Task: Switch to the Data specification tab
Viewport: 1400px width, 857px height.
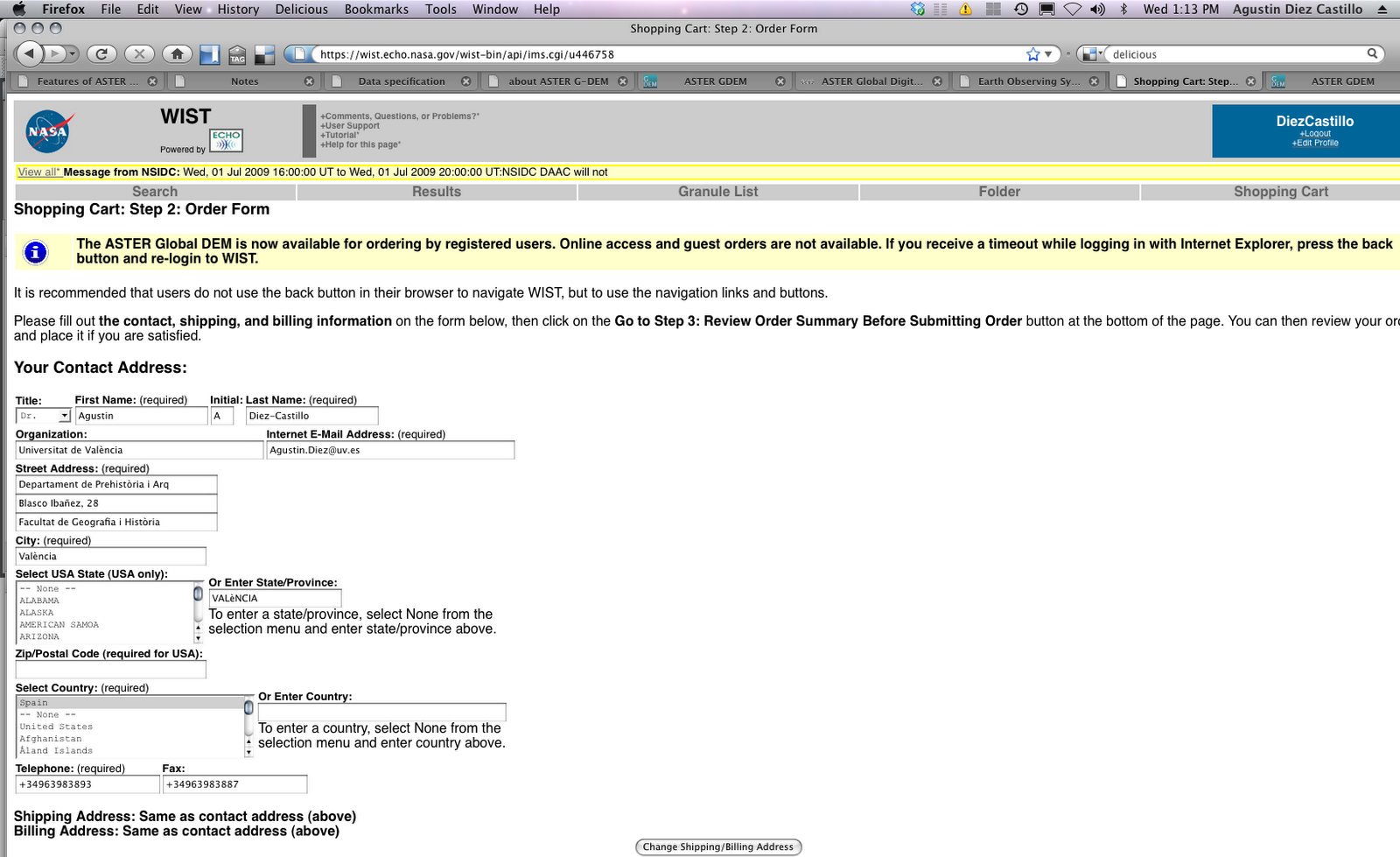Action: pos(401,81)
